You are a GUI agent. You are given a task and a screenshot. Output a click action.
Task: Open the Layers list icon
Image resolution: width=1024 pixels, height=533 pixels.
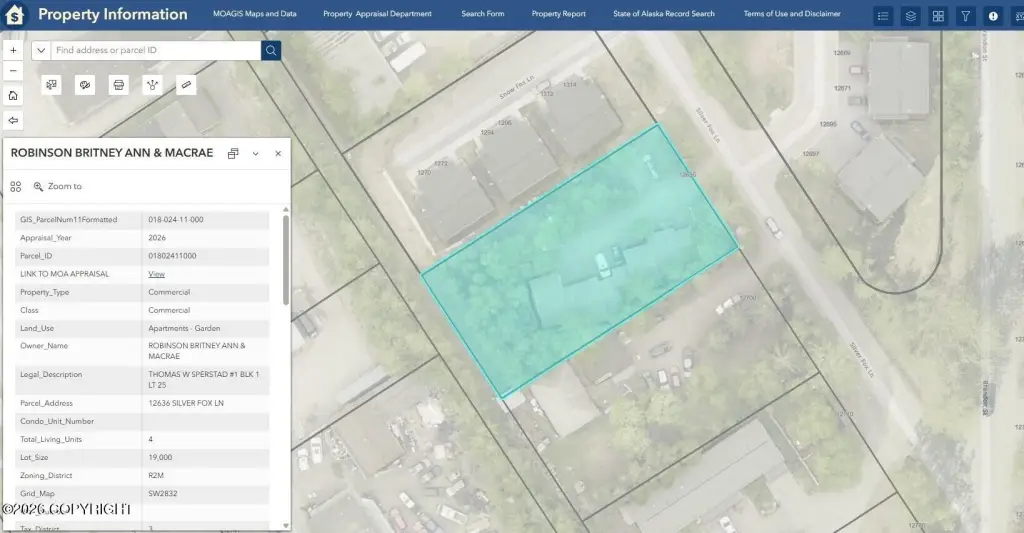click(x=910, y=16)
